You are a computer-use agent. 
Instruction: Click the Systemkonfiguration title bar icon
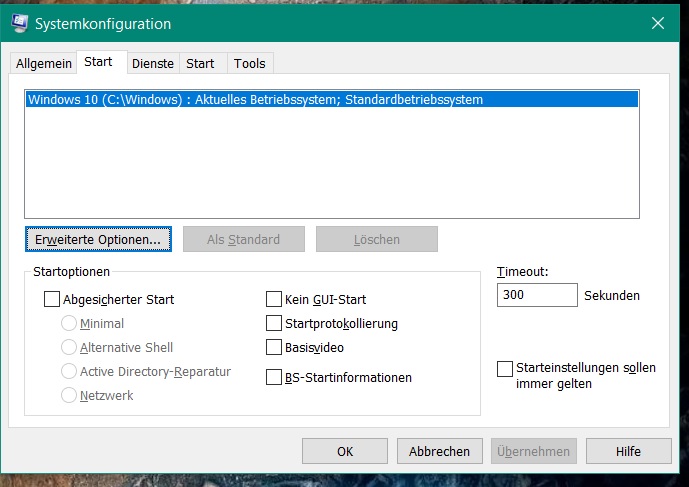pos(20,23)
